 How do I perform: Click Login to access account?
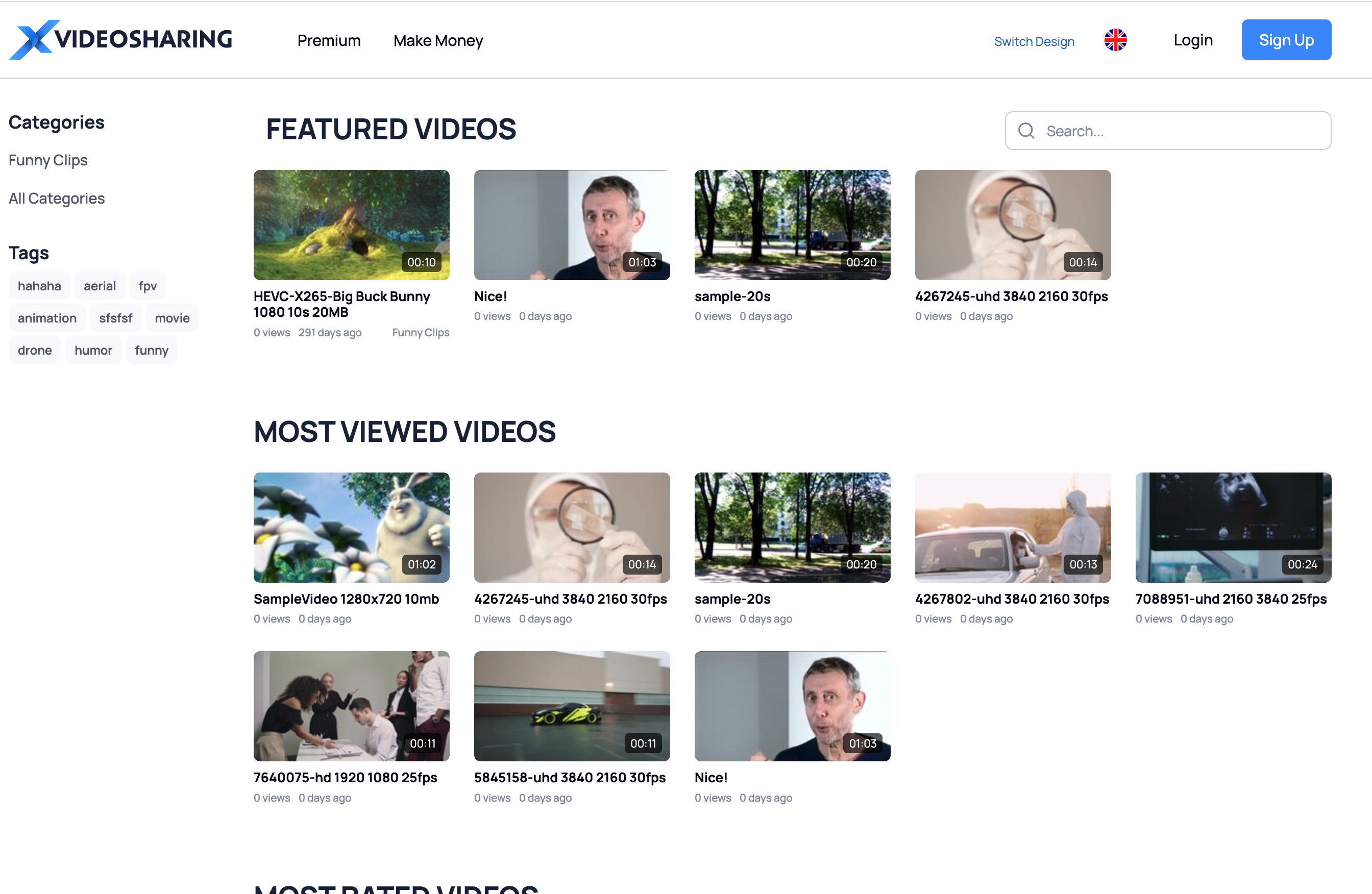click(1193, 41)
